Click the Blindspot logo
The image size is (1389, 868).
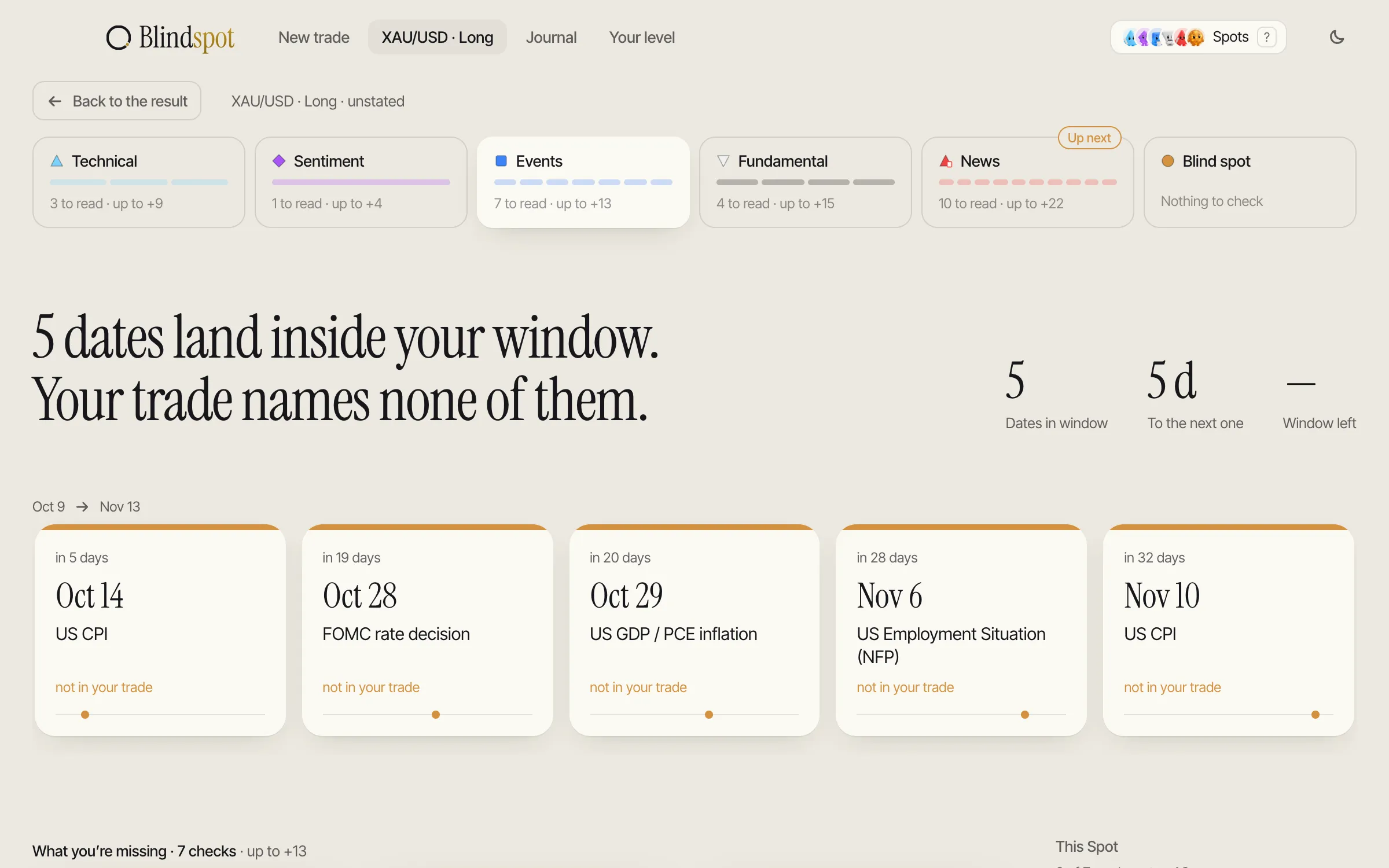pos(170,37)
